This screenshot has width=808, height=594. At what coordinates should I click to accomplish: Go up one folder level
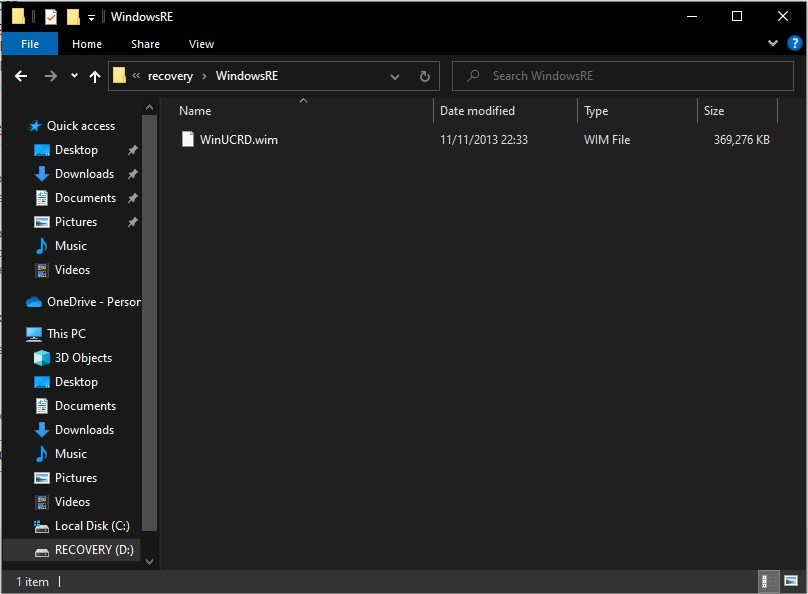pos(95,76)
